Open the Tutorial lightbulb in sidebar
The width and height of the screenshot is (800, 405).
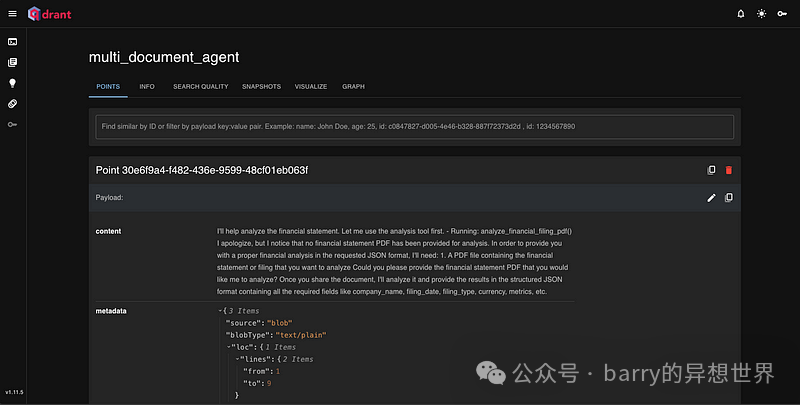(13, 83)
